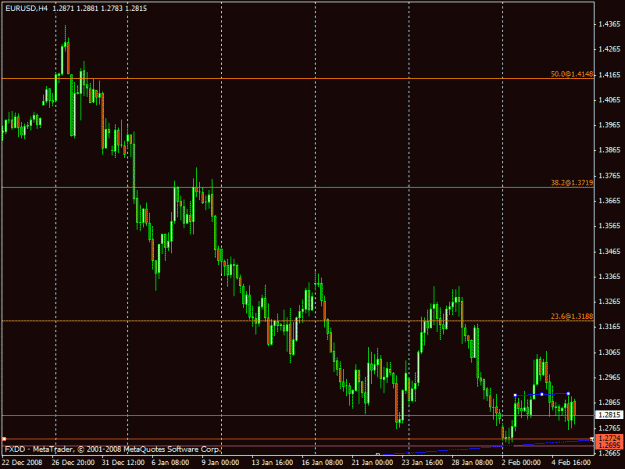The height and width of the screenshot is (469, 625).
Task: Click the 1.4265 price axis value
Action: pyautogui.click(x=609, y=49)
